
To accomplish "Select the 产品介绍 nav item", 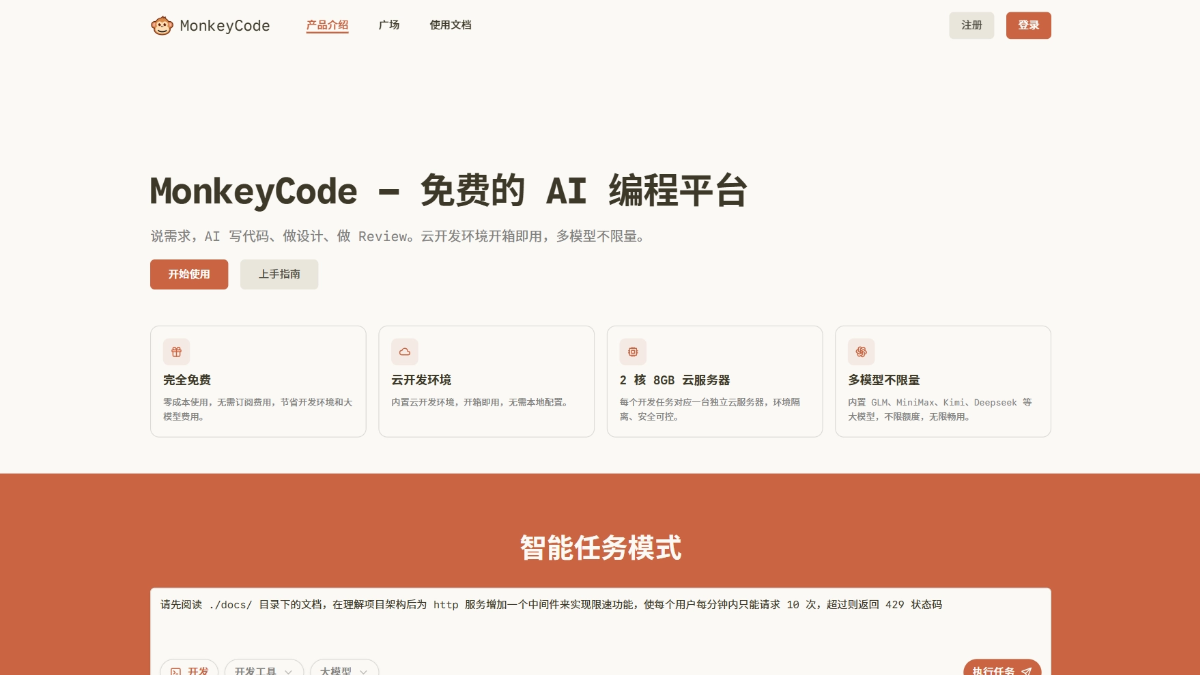I will tap(327, 25).
